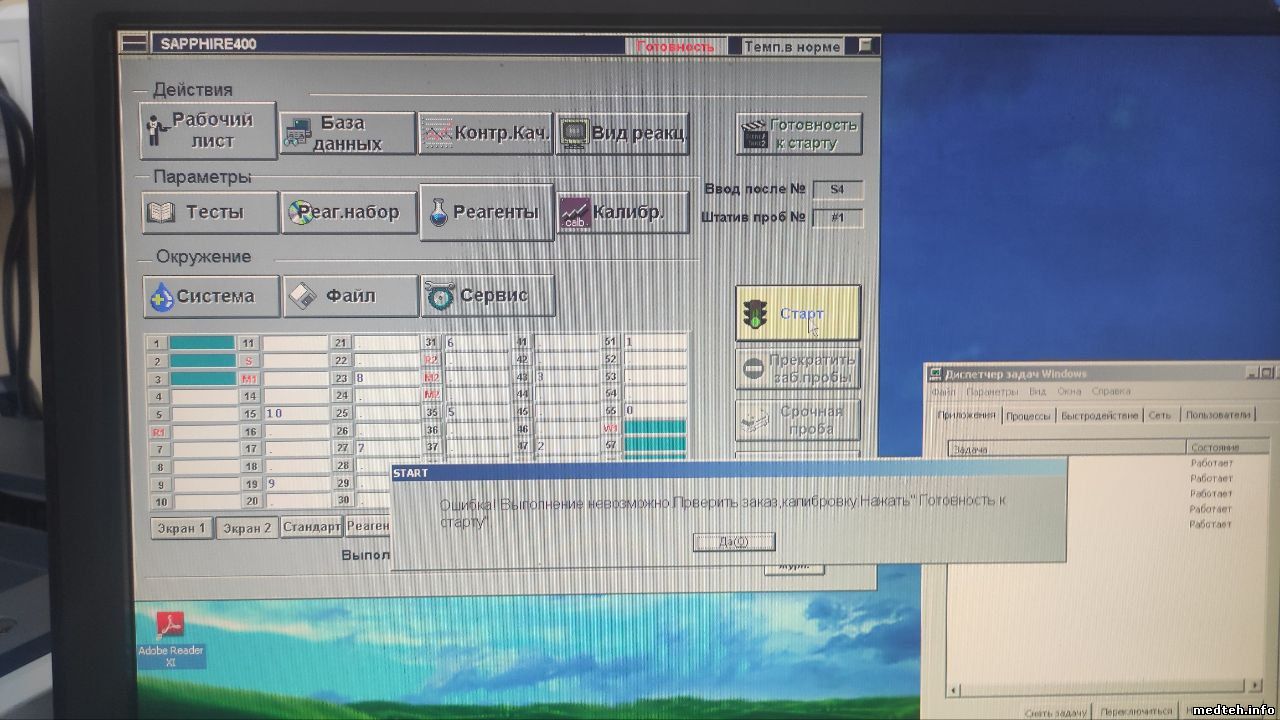
Task: Open Процессы tab in Task Manager
Action: tap(1028, 415)
